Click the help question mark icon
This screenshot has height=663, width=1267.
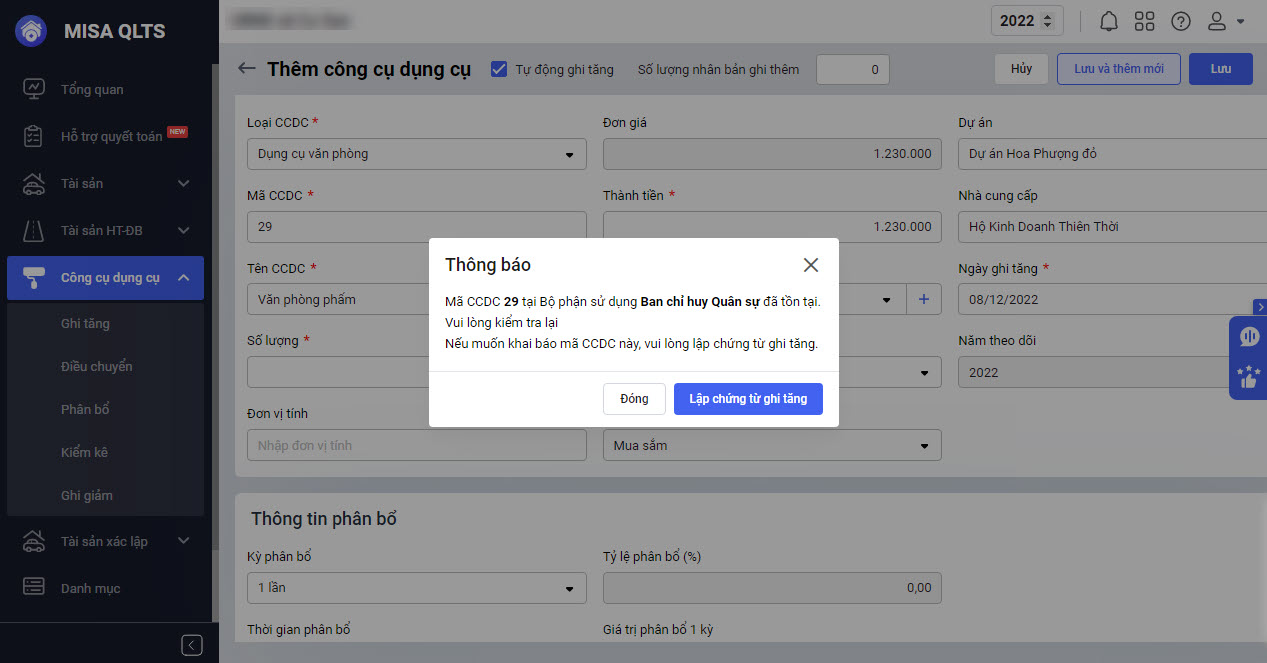pos(1181,21)
